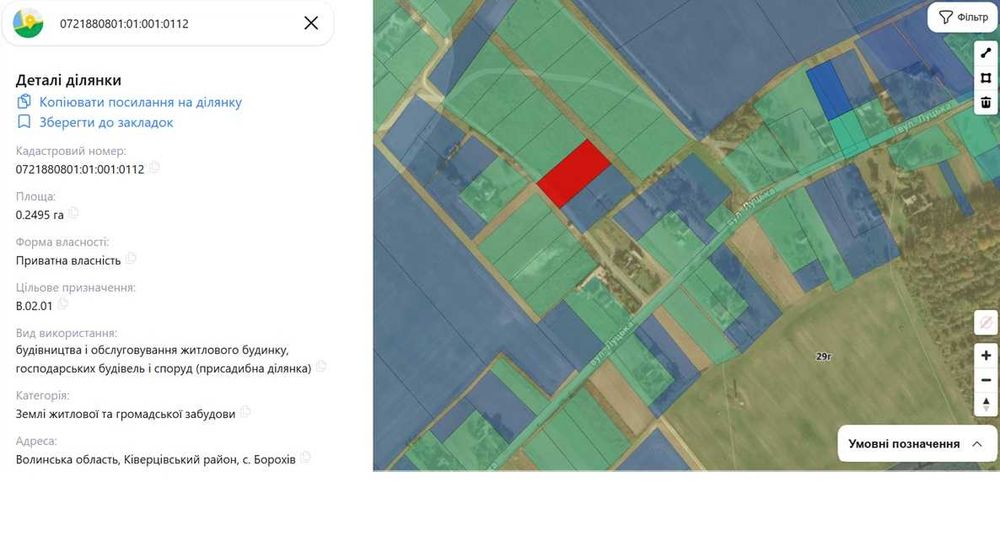Save parcel to bookmarks
This screenshot has height=546, width=1000.
coord(106,122)
